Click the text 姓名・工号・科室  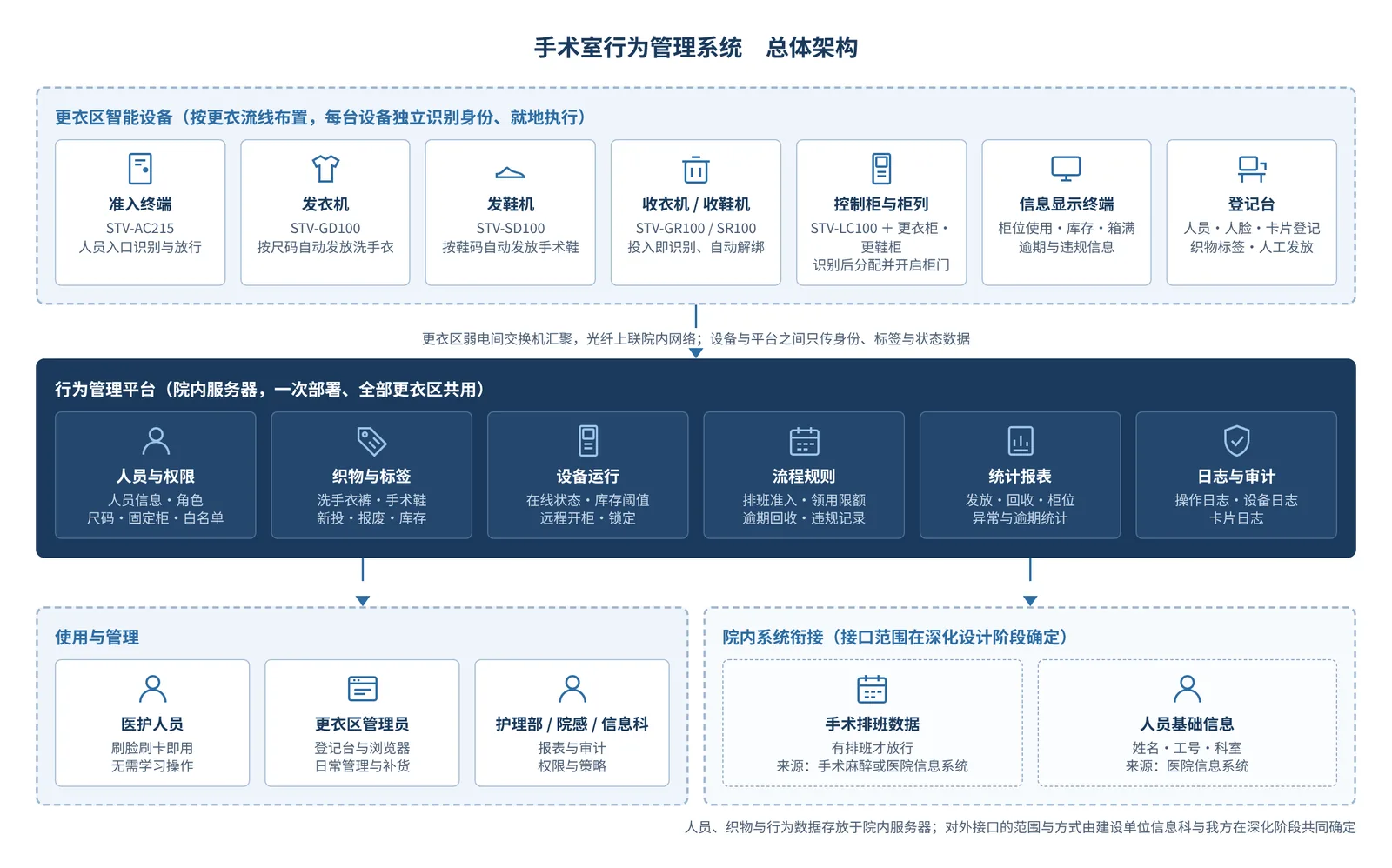tap(1187, 748)
